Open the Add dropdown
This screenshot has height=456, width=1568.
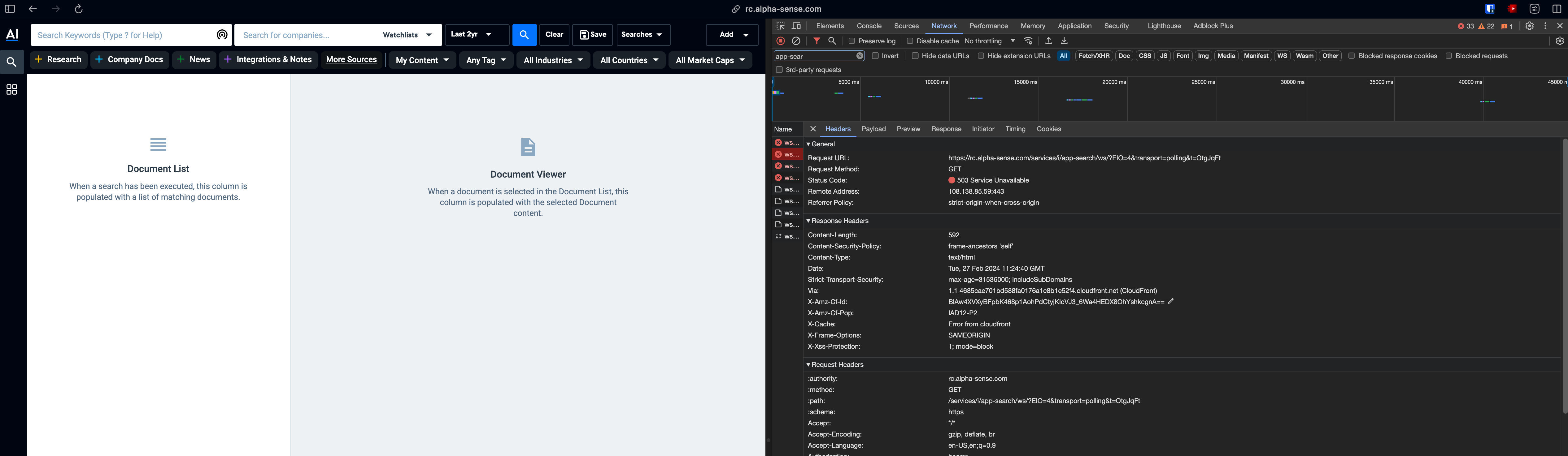[x=732, y=35]
